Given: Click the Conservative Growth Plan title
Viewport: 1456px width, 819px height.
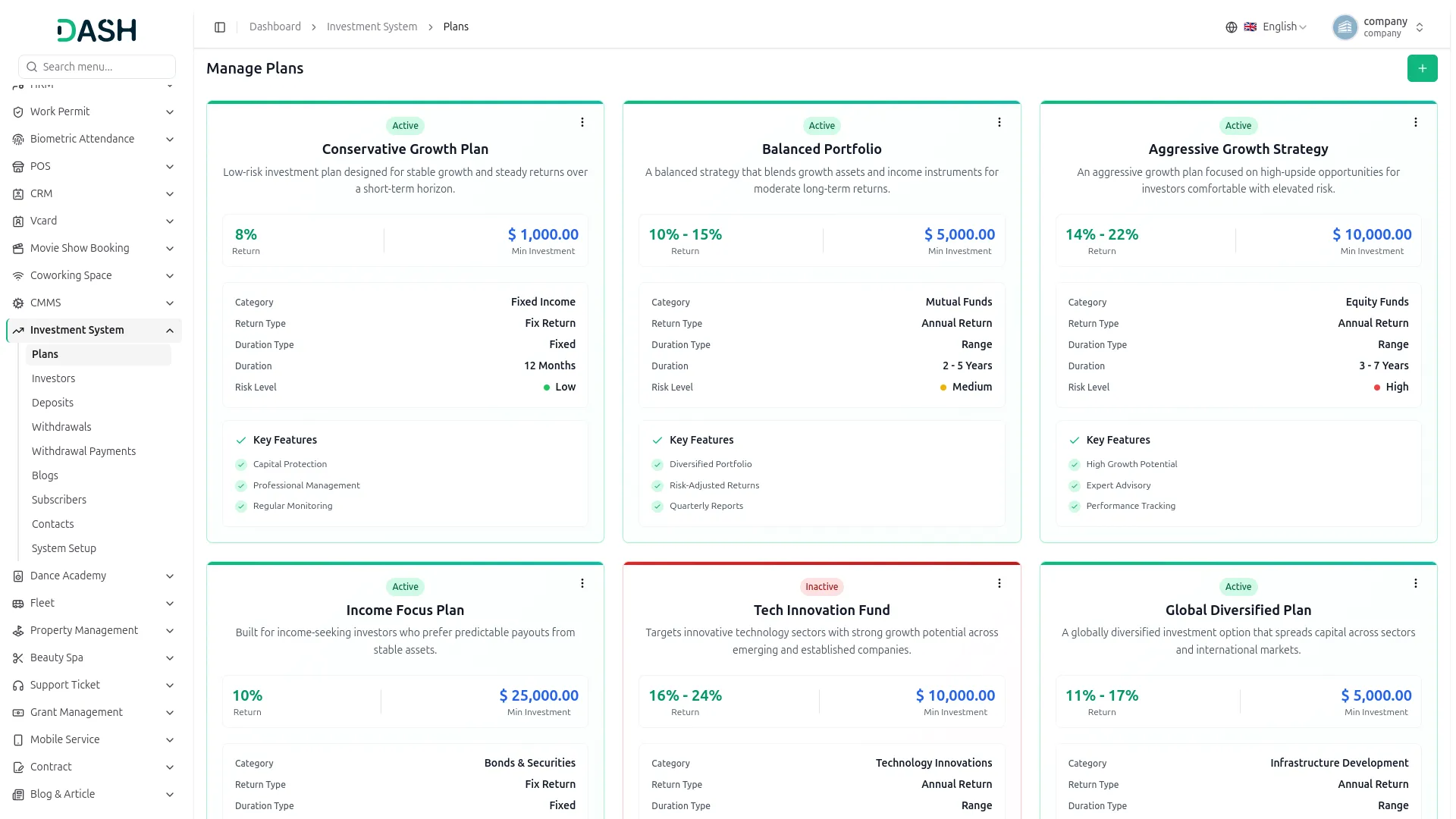Looking at the screenshot, I should click(405, 149).
